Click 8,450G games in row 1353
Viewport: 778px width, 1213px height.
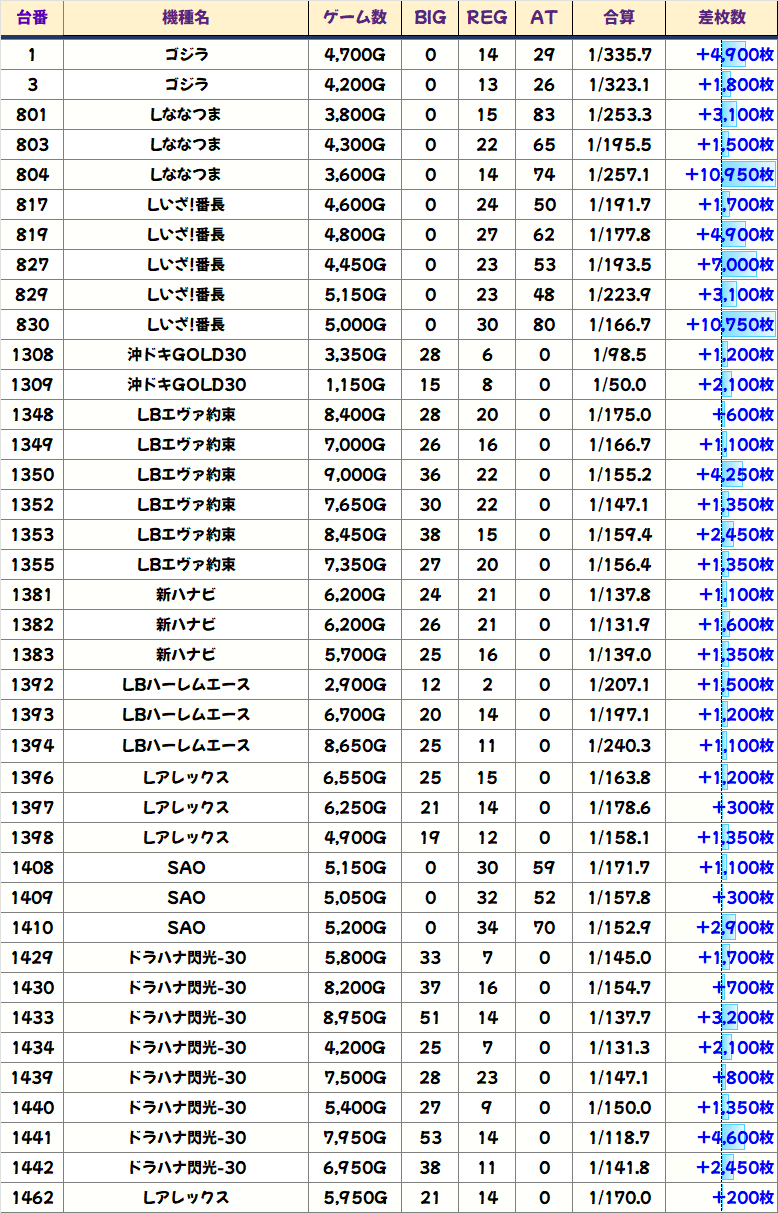pyautogui.click(x=355, y=535)
